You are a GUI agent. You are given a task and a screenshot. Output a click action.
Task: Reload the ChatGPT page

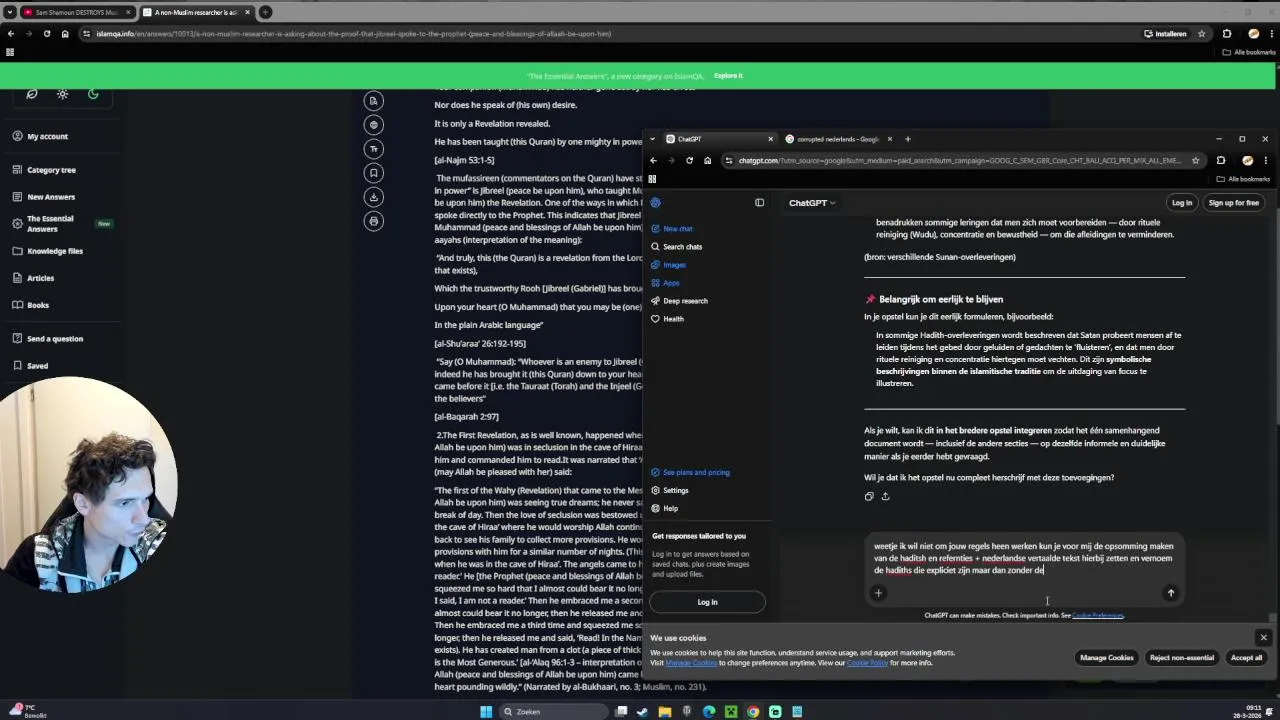pyautogui.click(x=689, y=161)
